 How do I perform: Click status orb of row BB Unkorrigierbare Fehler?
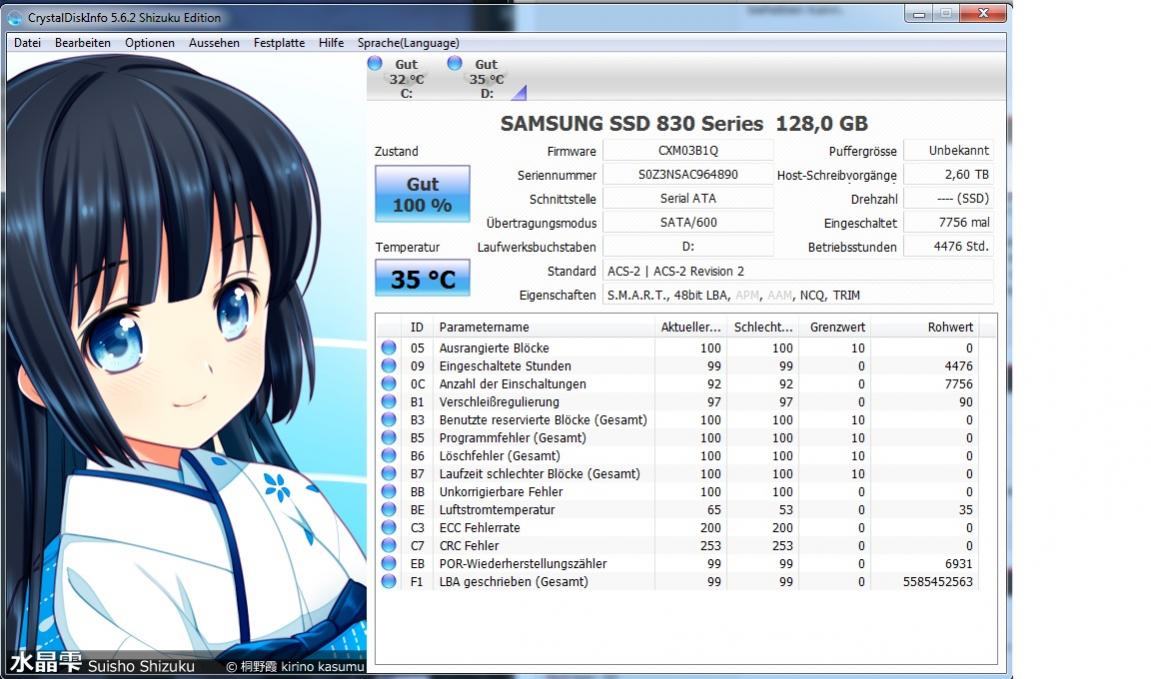389,492
